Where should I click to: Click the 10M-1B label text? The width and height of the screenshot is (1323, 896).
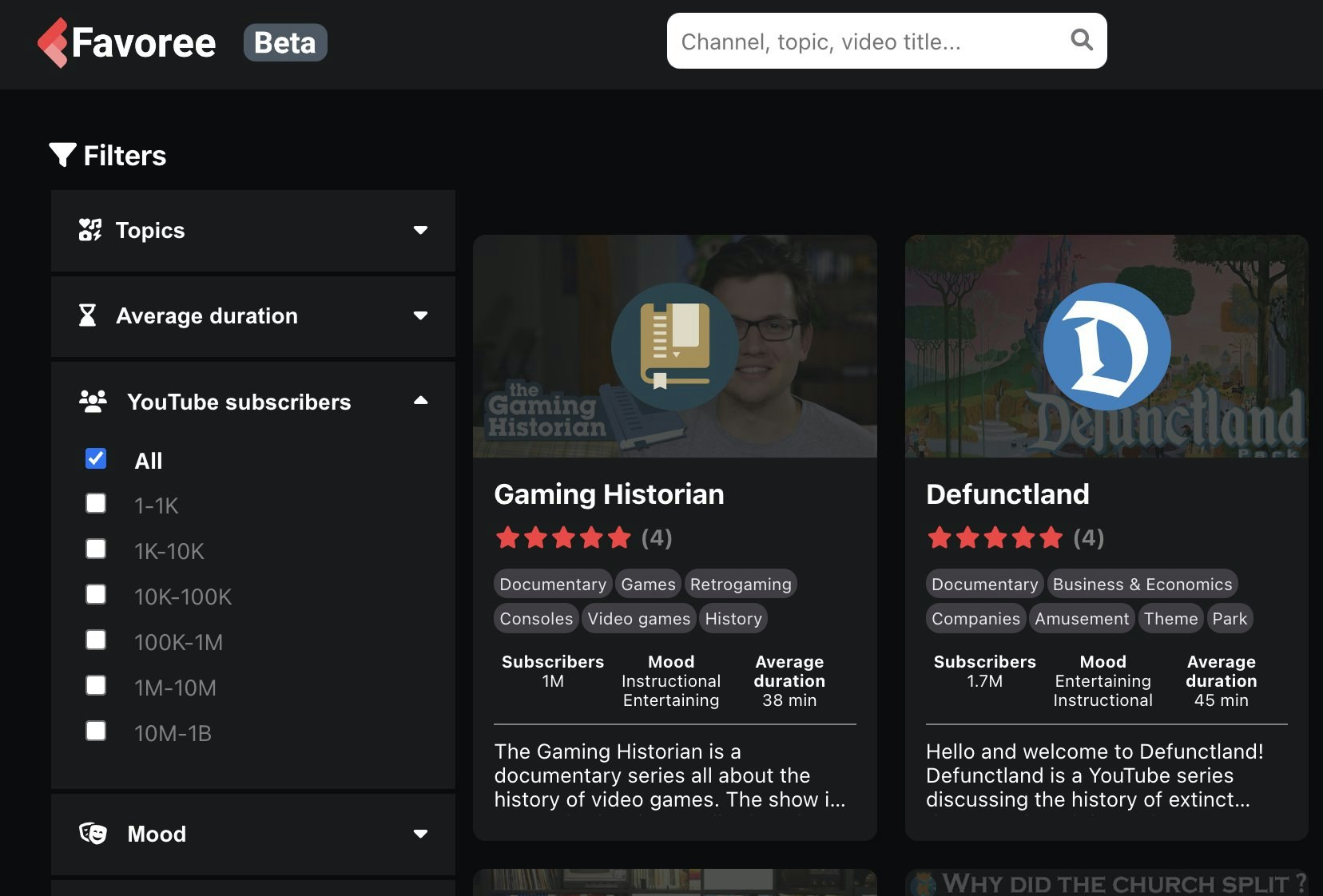pos(173,733)
